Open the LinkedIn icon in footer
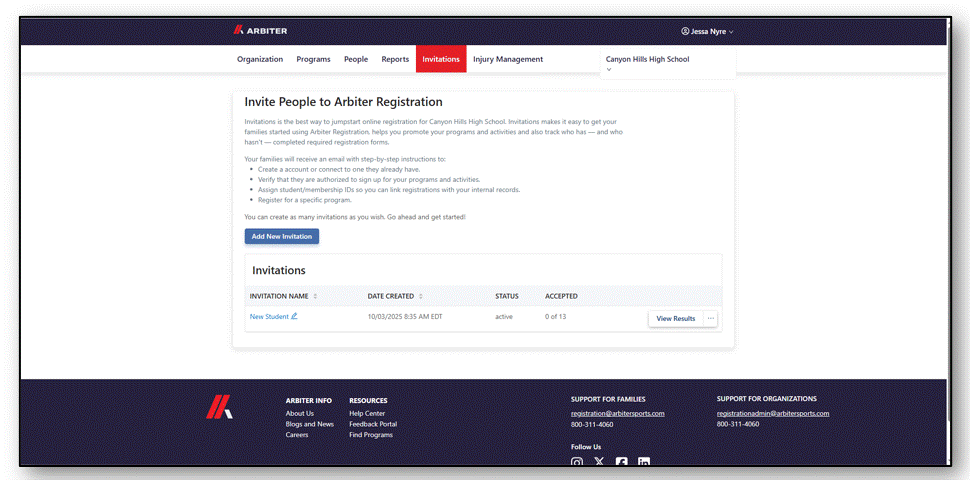Image resolution: width=970 pixels, height=480 pixels. [x=644, y=461]
